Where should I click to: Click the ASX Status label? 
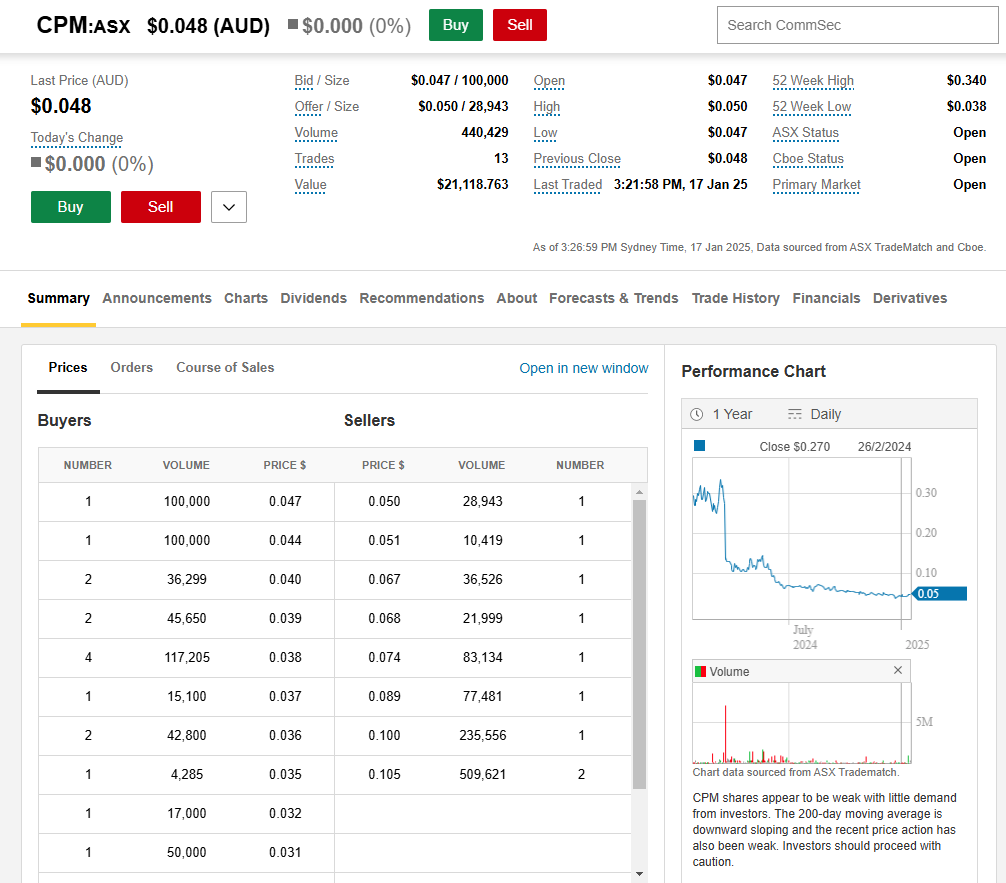click(806, 133)
